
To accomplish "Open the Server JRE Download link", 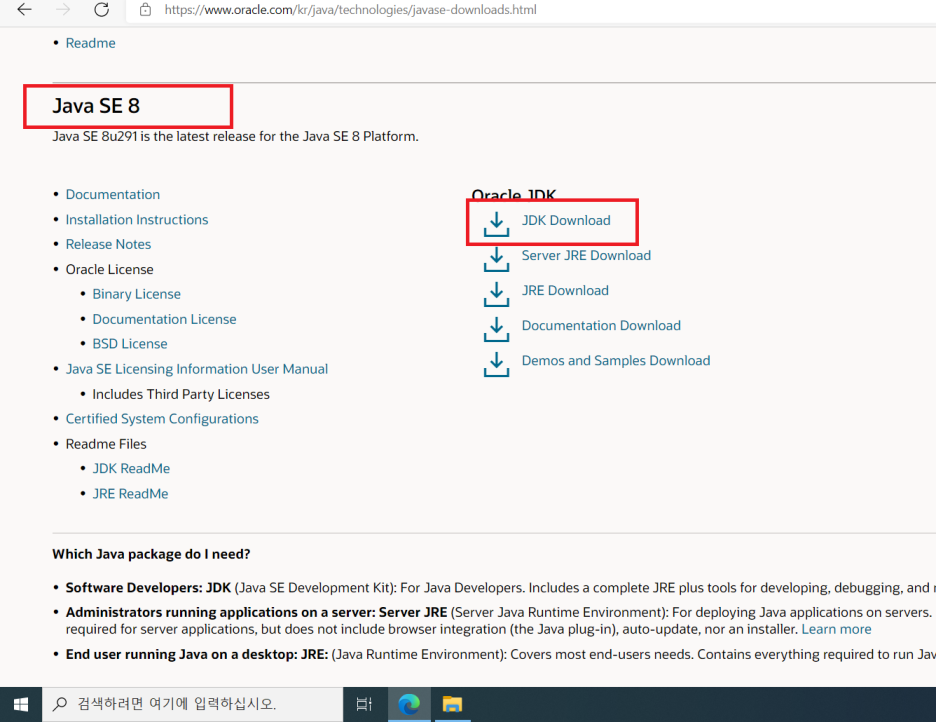I will pos(586,255).
